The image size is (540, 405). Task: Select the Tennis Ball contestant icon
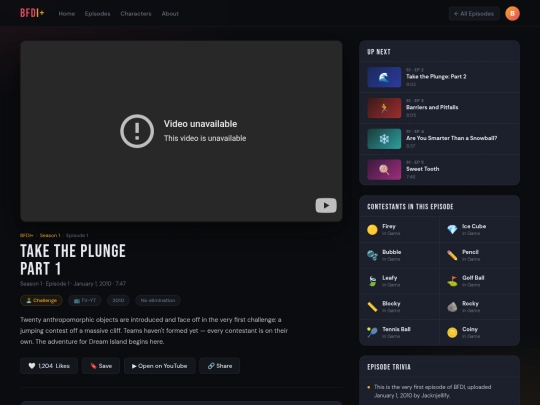coord(372,332)
